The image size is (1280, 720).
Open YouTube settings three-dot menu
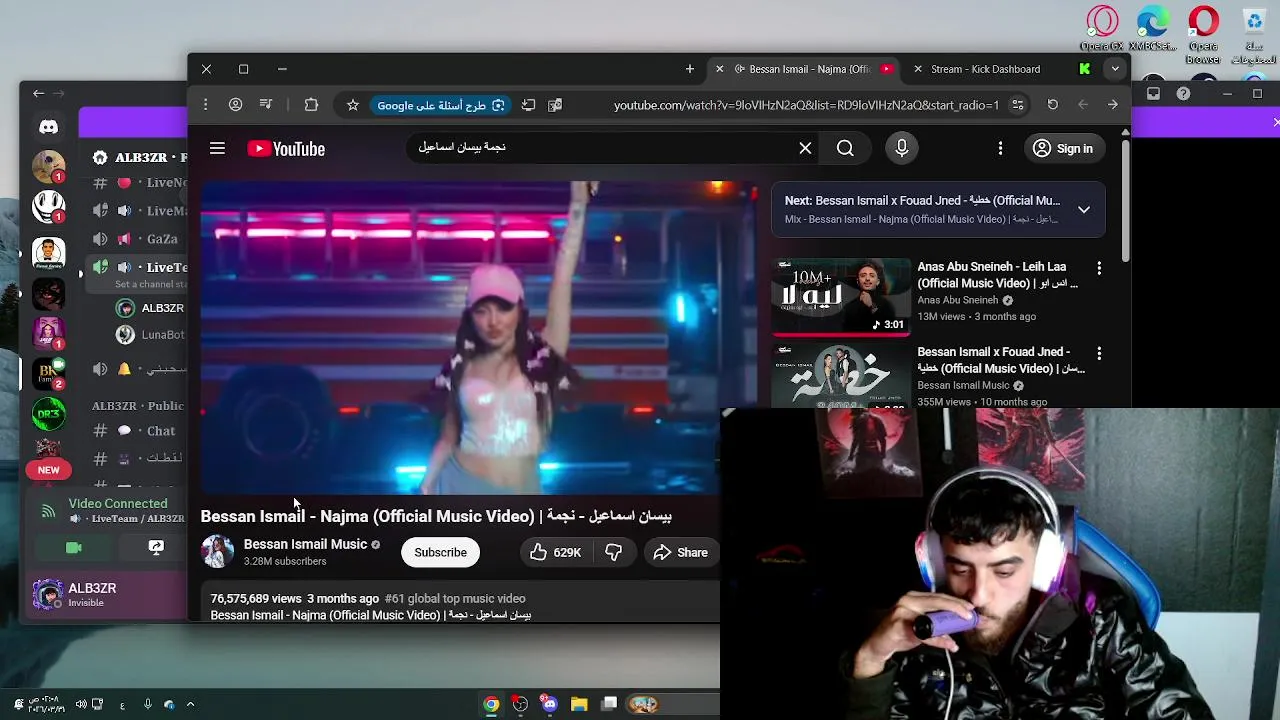(x=1000, y=148)
